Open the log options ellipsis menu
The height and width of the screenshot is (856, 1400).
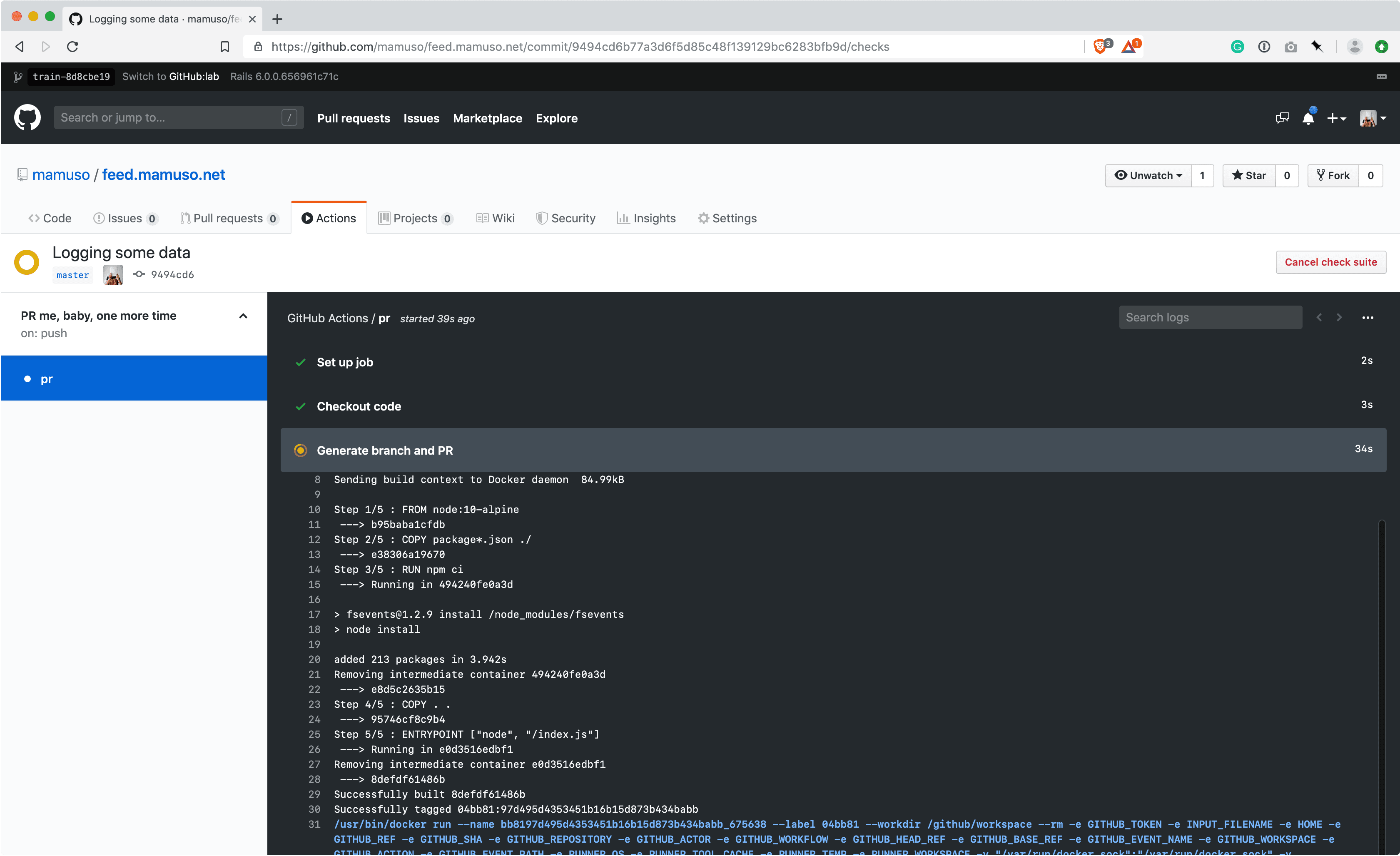click(1367, 318)
